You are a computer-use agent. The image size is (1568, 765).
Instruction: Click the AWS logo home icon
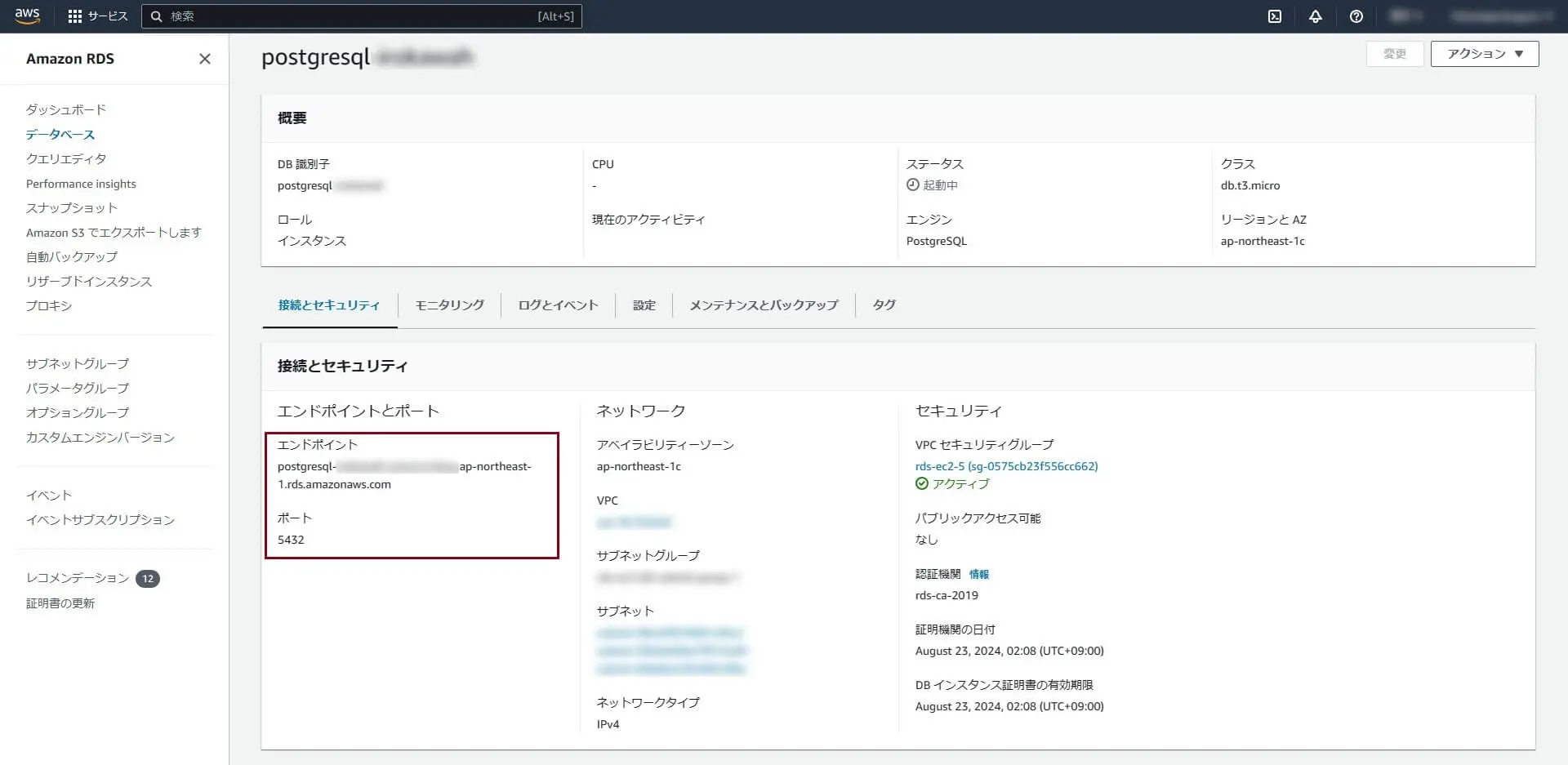click(x=27, y=16)
